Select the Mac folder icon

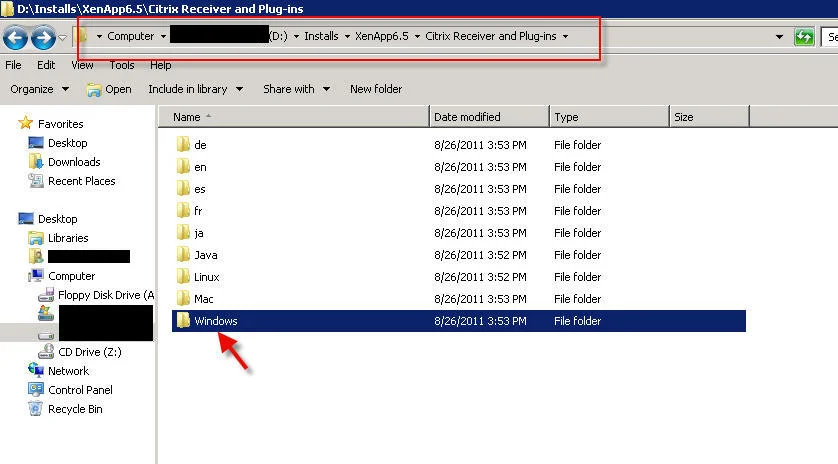[x=183, y=298]
